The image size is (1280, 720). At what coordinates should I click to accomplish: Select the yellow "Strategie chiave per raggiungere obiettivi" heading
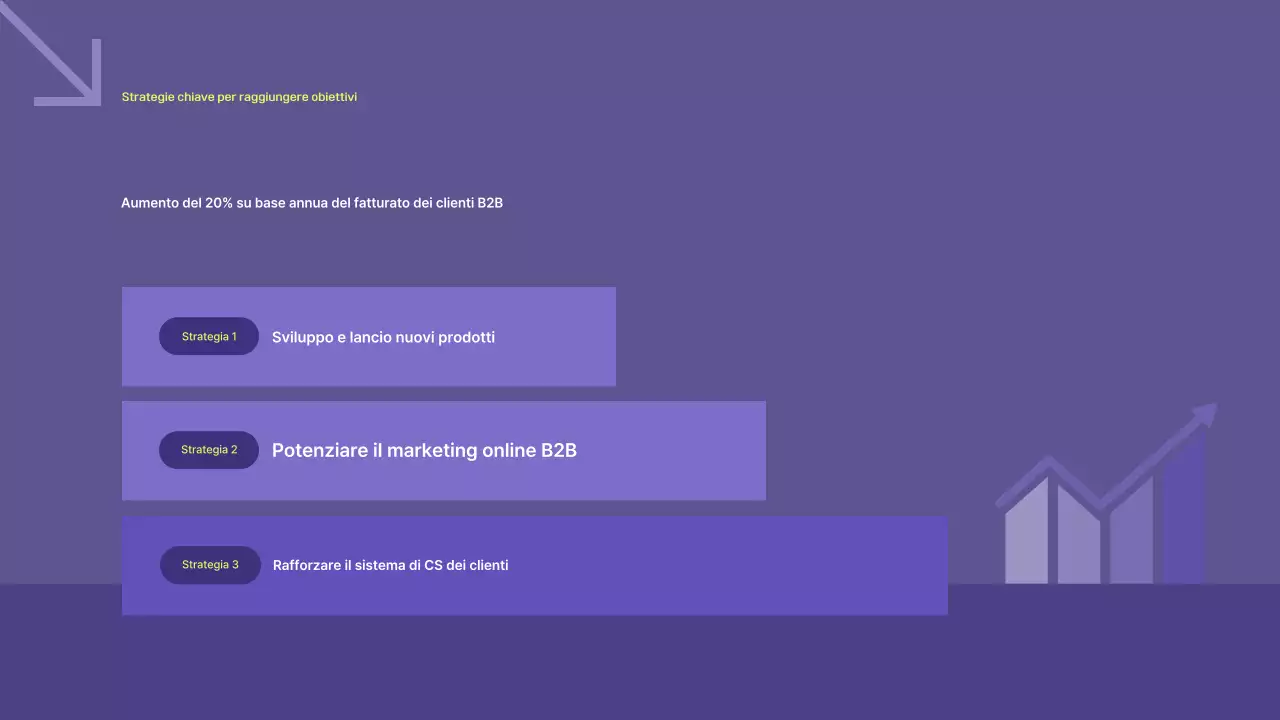click(239, 97)
